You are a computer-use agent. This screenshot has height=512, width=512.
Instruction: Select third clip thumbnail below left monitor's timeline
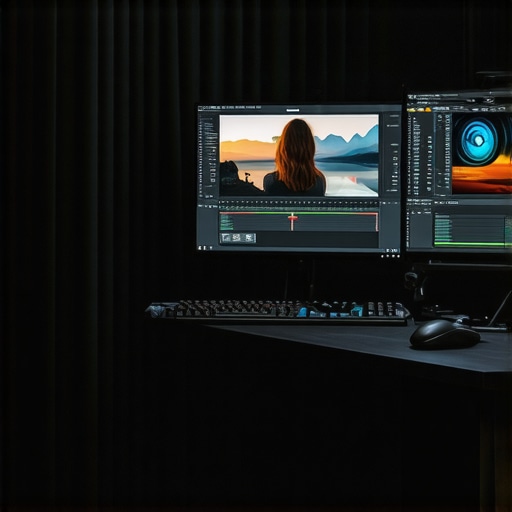249,238
